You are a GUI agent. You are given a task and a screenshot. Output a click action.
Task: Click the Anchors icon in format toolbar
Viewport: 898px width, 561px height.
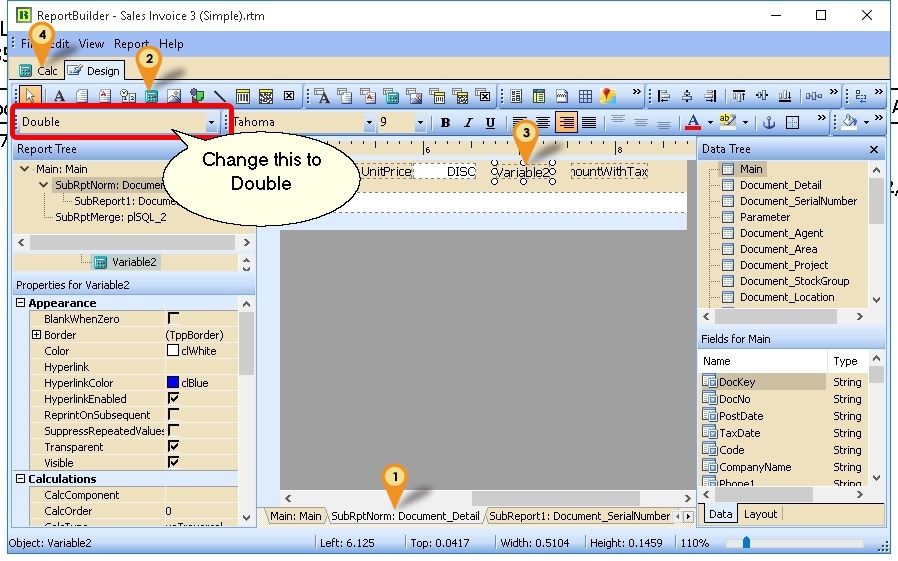(769, 123)
